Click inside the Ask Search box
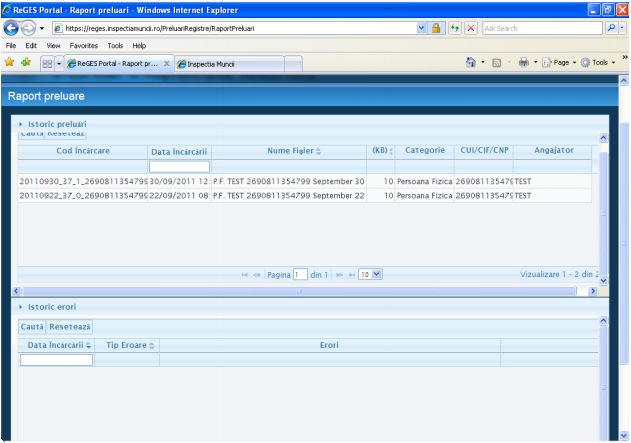The height and width of the screenshot is (443, 631). 542,28
